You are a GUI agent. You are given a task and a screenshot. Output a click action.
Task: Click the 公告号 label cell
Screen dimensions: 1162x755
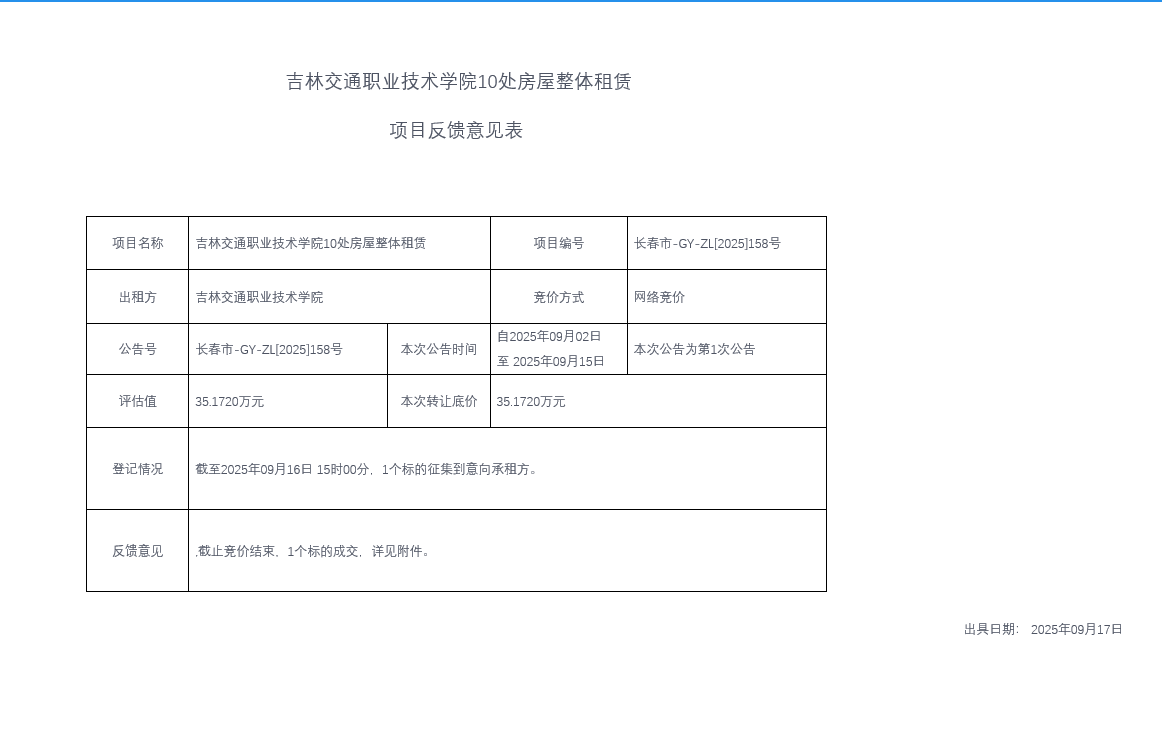click(137, 349)
